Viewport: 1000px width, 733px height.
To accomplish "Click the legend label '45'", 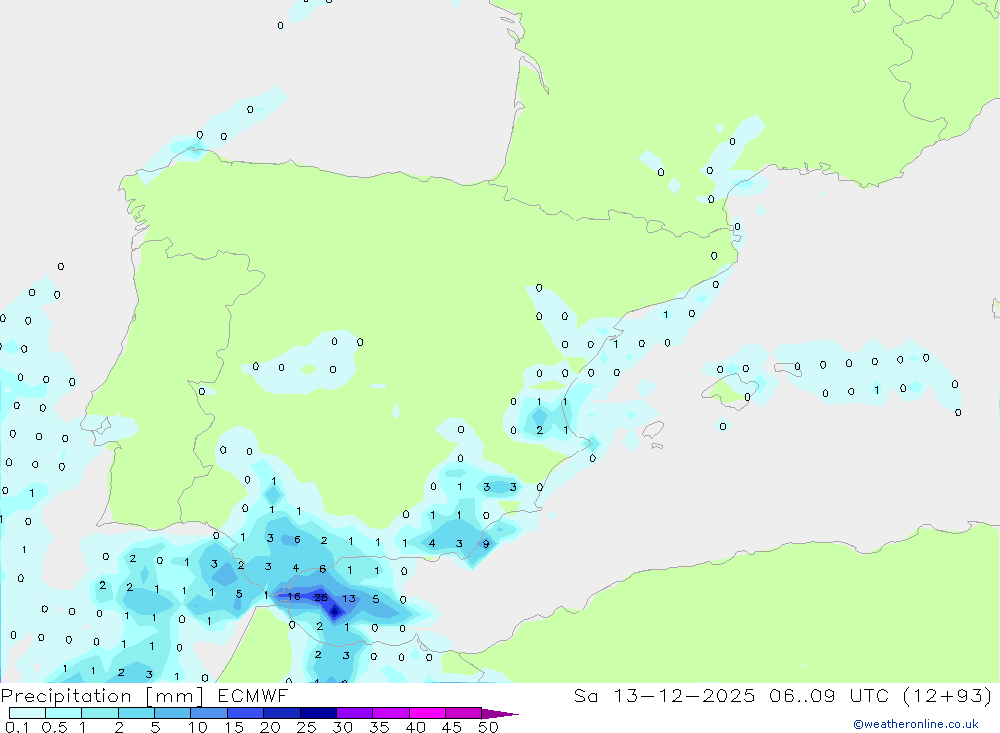I will click(x=452, y=727).
